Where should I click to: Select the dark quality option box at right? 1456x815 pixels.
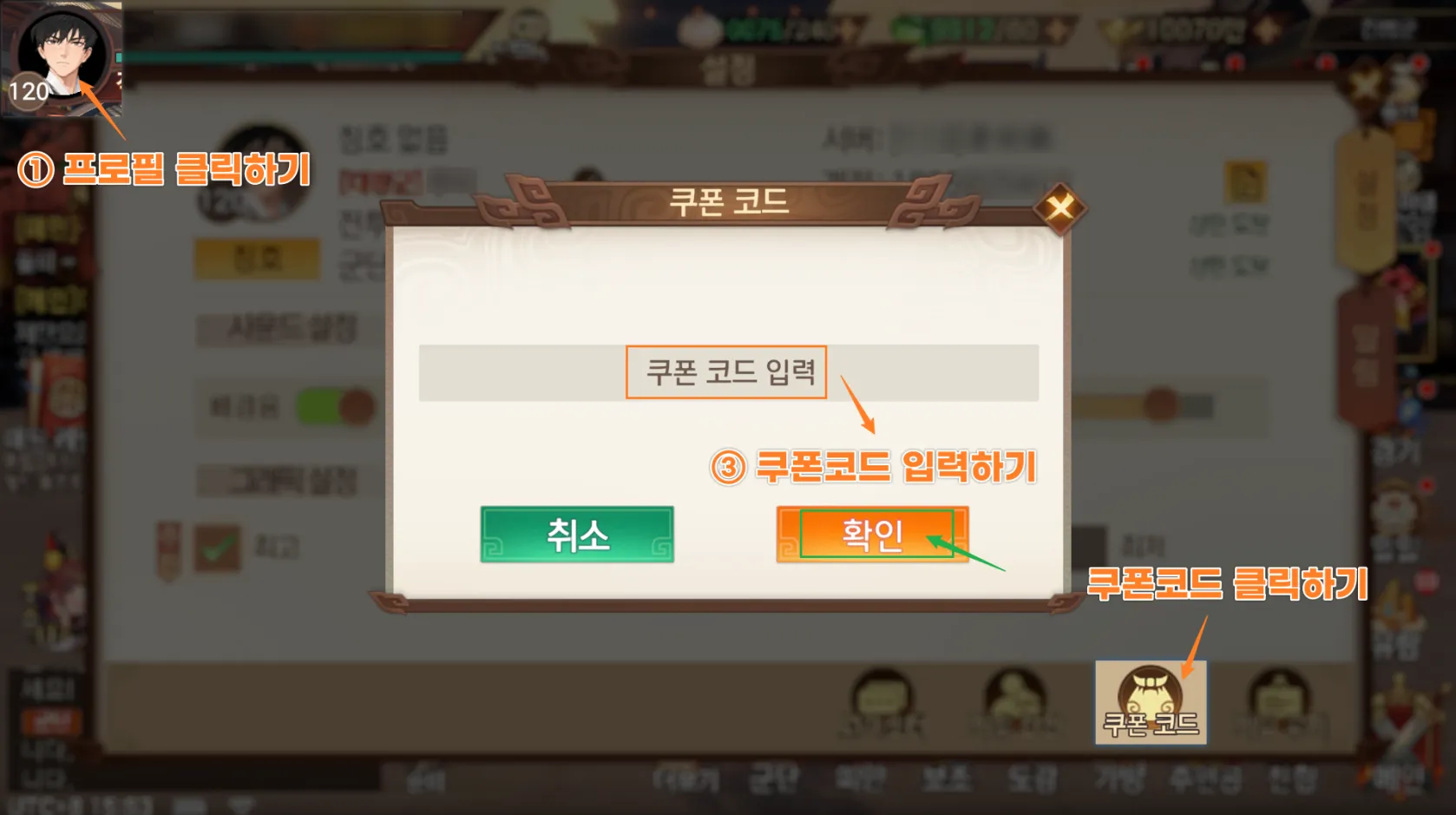[1088, 547]
